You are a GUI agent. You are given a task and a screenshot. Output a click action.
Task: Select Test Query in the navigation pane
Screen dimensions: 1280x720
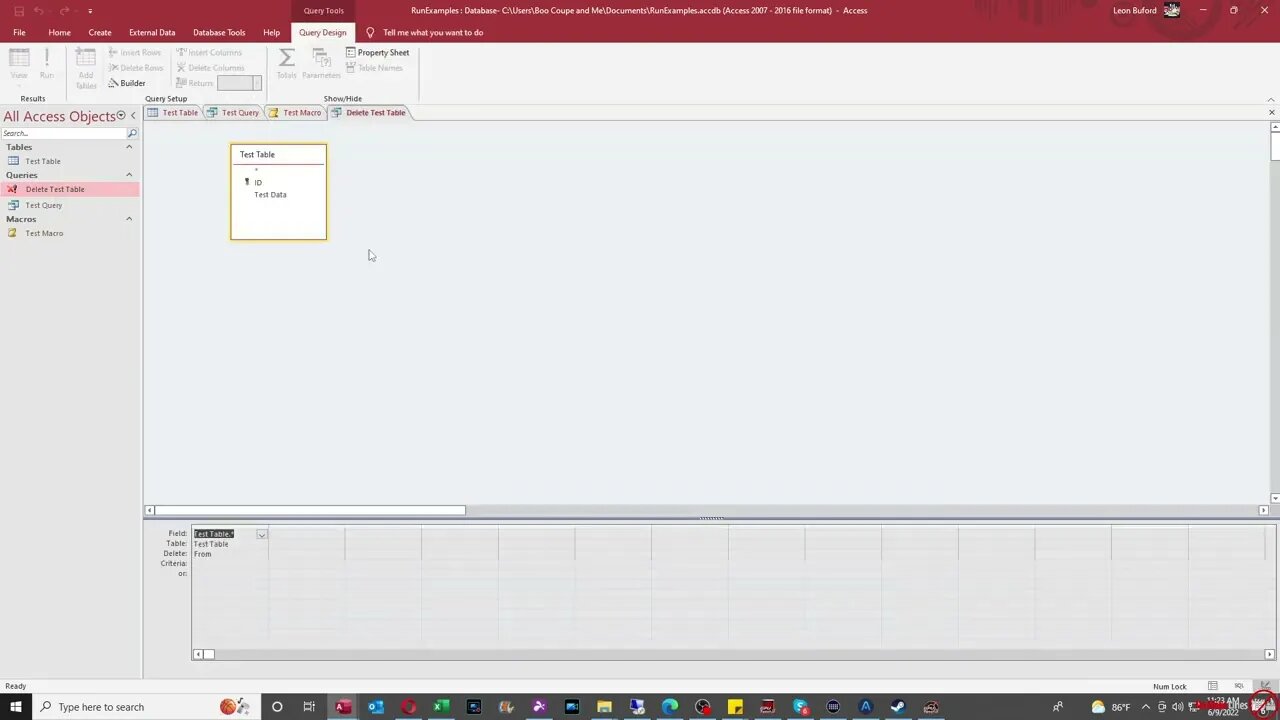coord(44,205)
